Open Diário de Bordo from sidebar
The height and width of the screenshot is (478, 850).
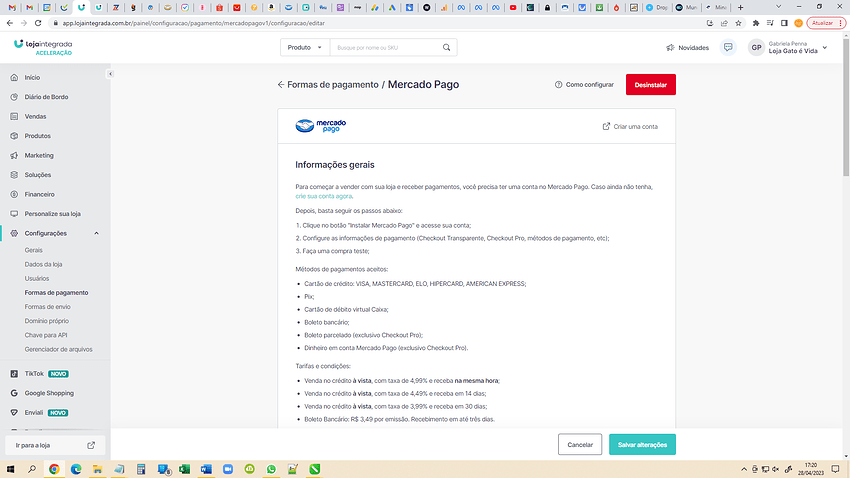click(x=46, y=97)
